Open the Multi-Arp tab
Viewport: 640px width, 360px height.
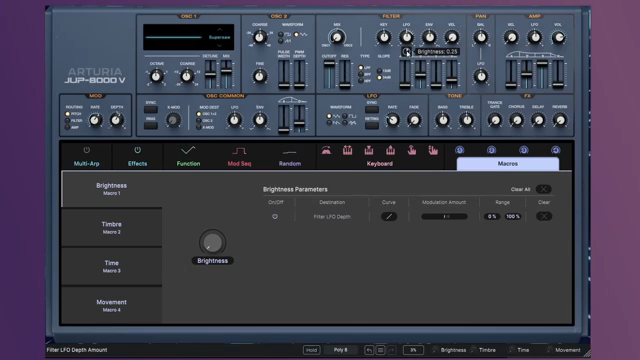(x=87, y=163)
